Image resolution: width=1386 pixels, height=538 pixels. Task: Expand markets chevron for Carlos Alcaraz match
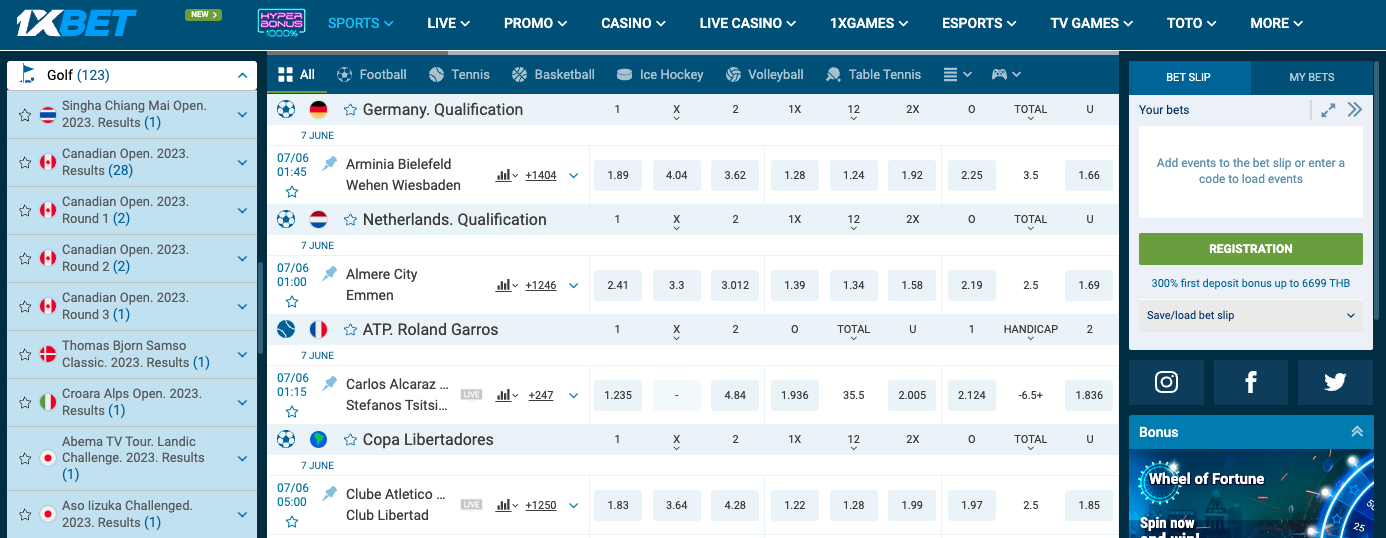573,395
